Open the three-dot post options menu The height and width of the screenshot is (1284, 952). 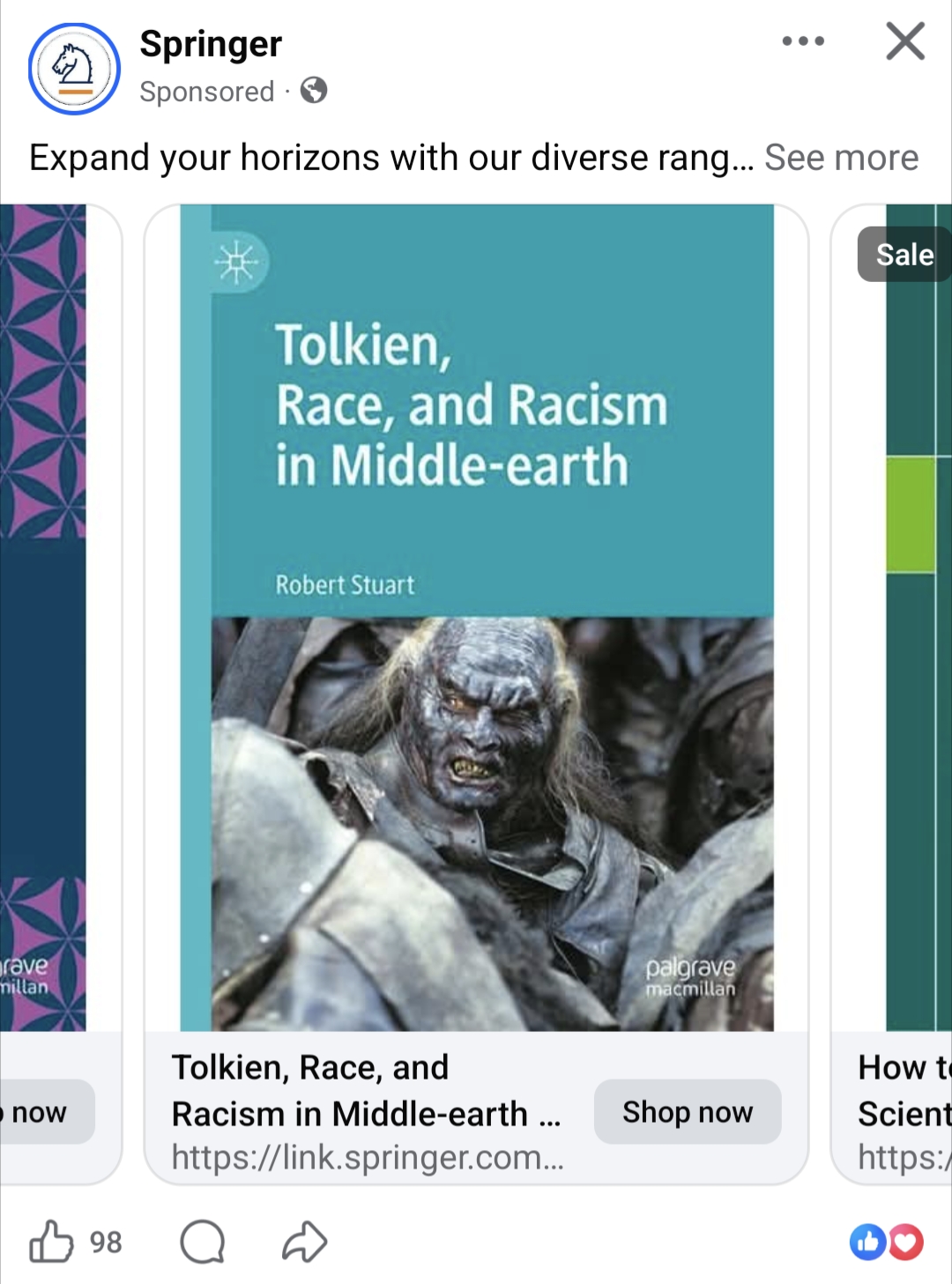803,41
